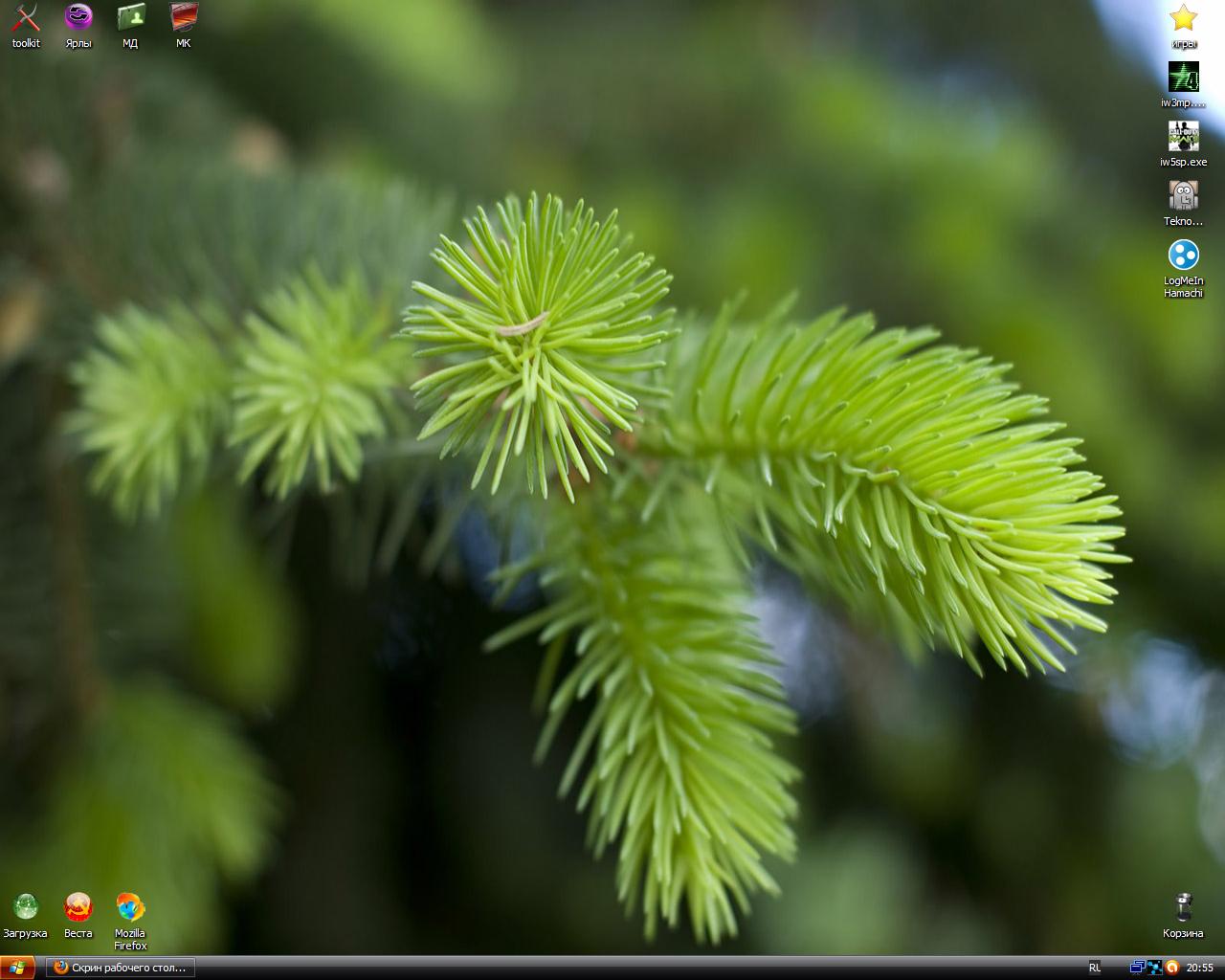Open the RL language indicator in taskbar
1225x980 pixels.
[1095, 968]
